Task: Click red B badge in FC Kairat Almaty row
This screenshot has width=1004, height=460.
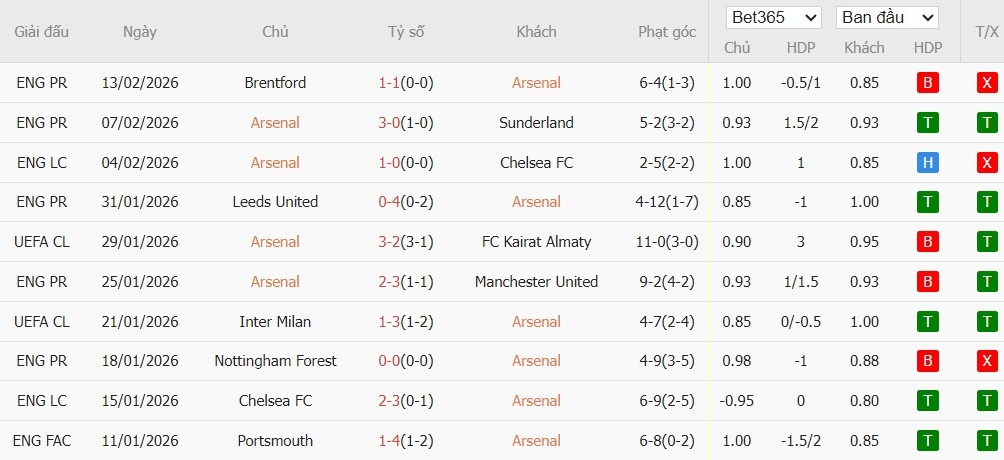Action: tap(927, 242)
